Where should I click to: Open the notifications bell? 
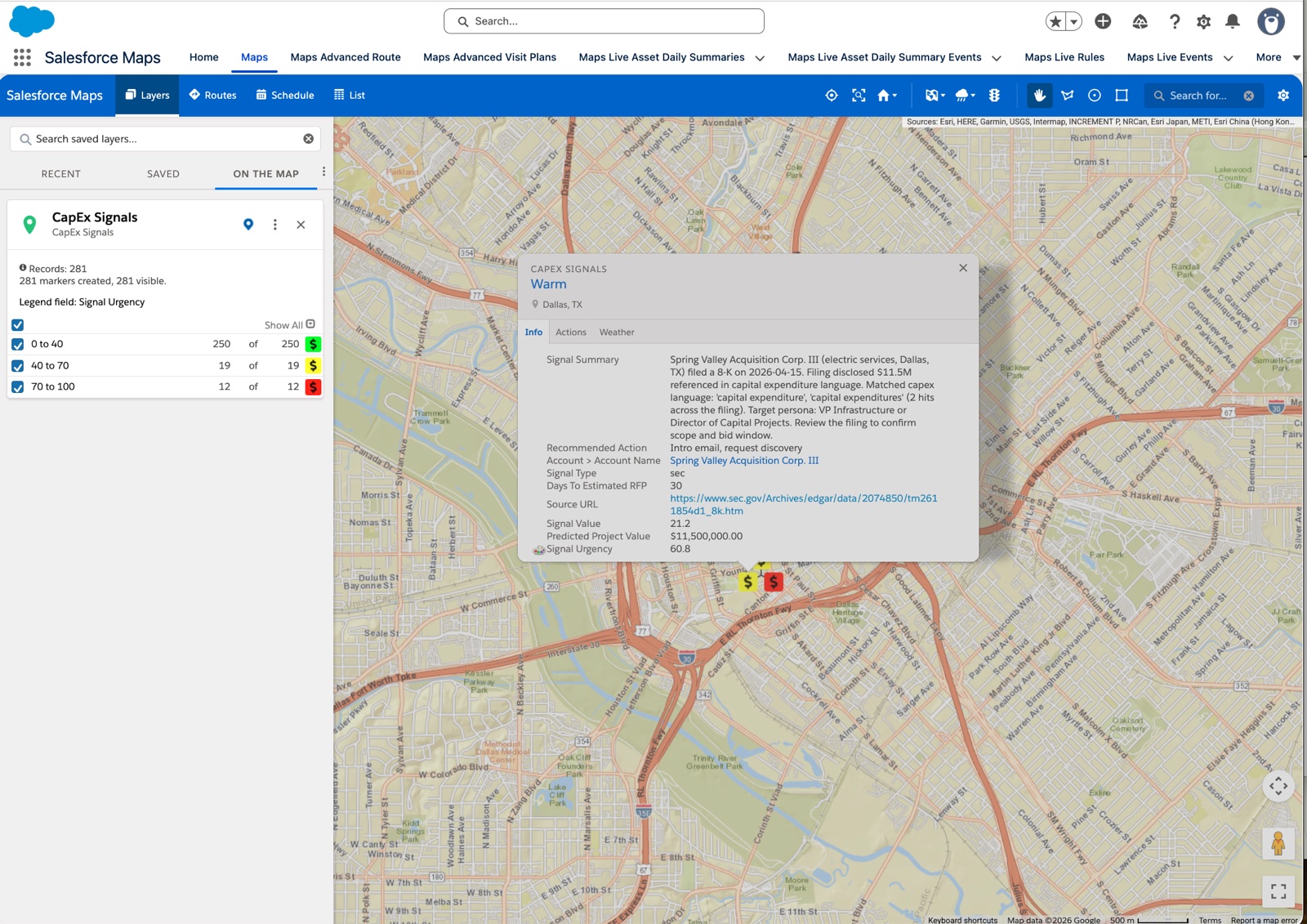(x=1233, y=22)
